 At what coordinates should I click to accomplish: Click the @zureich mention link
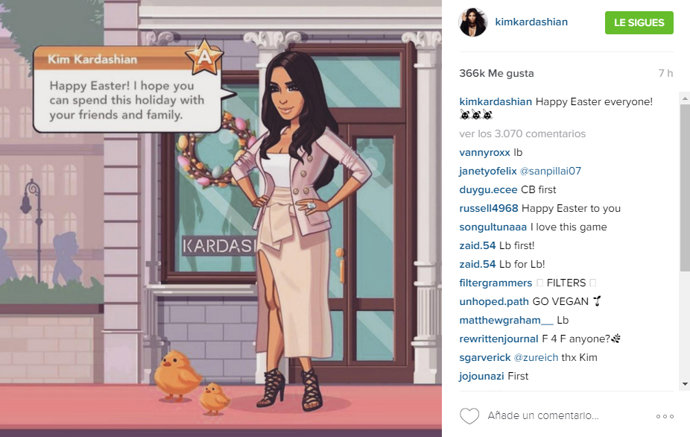coord(536,357)
